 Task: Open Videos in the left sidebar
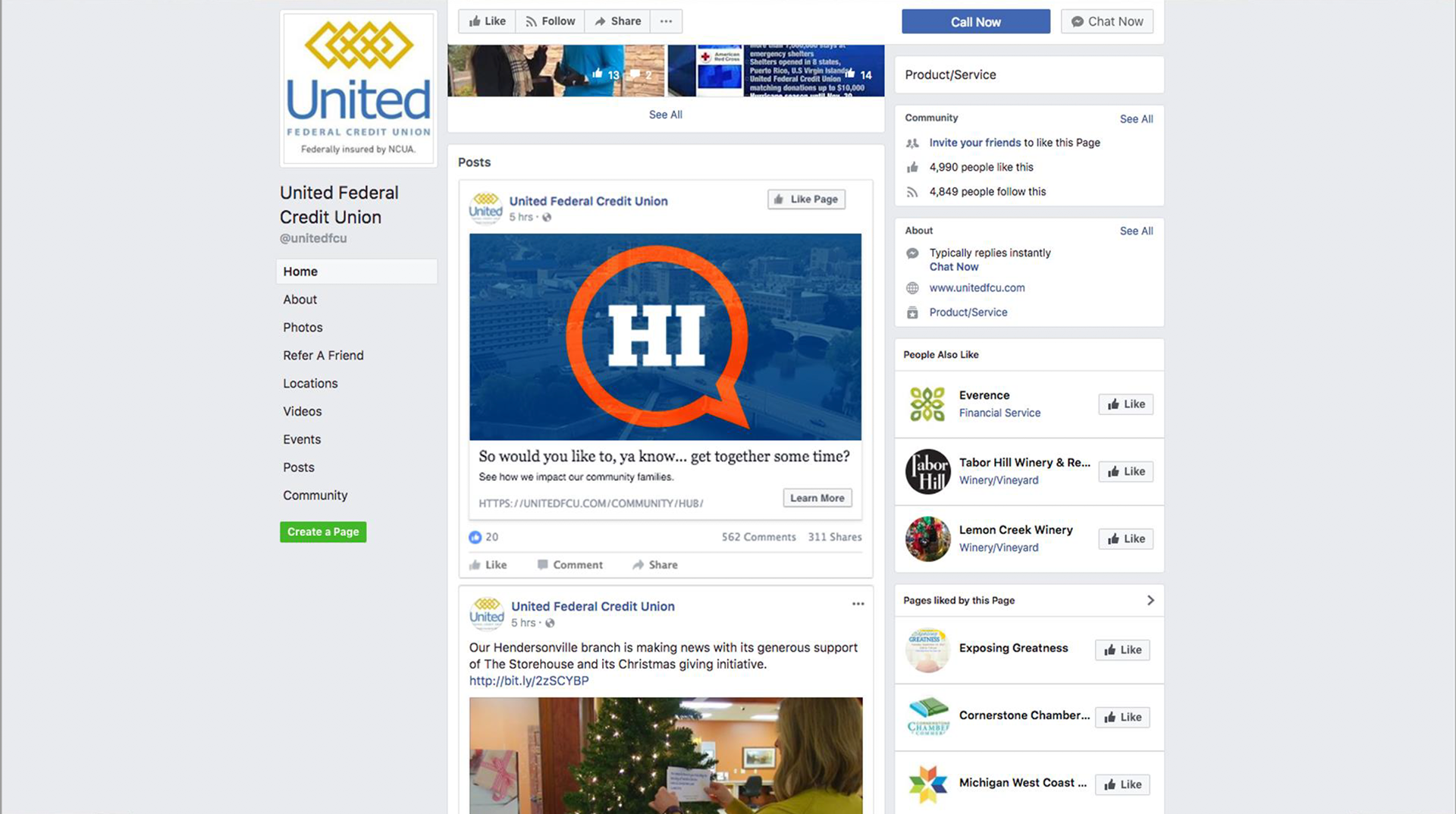click(x=302, y=411)
